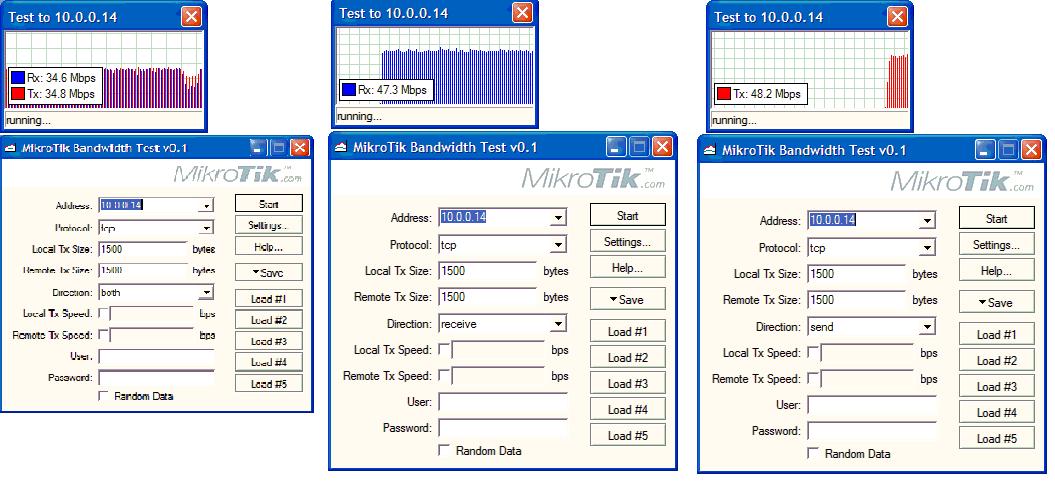Click the Local Tx Size field in both-direction window
Screen dimensions: 1055x481
tap(143, 249)
